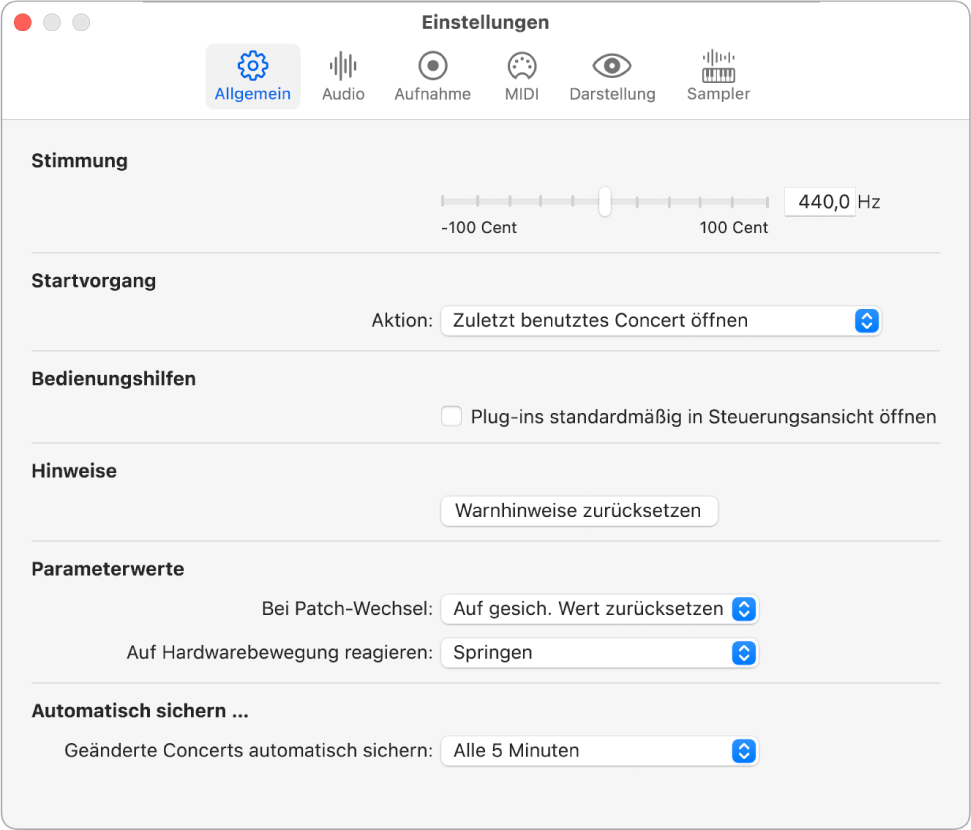Click the Darstellung tab label text
The height and width of the screenshot is (830, 971).
[612, 94]
